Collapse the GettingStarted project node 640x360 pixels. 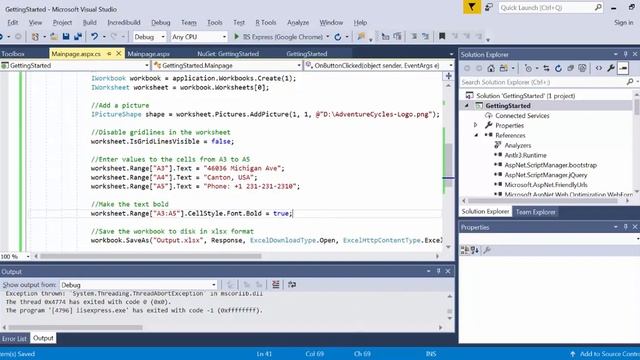(467, 106)
